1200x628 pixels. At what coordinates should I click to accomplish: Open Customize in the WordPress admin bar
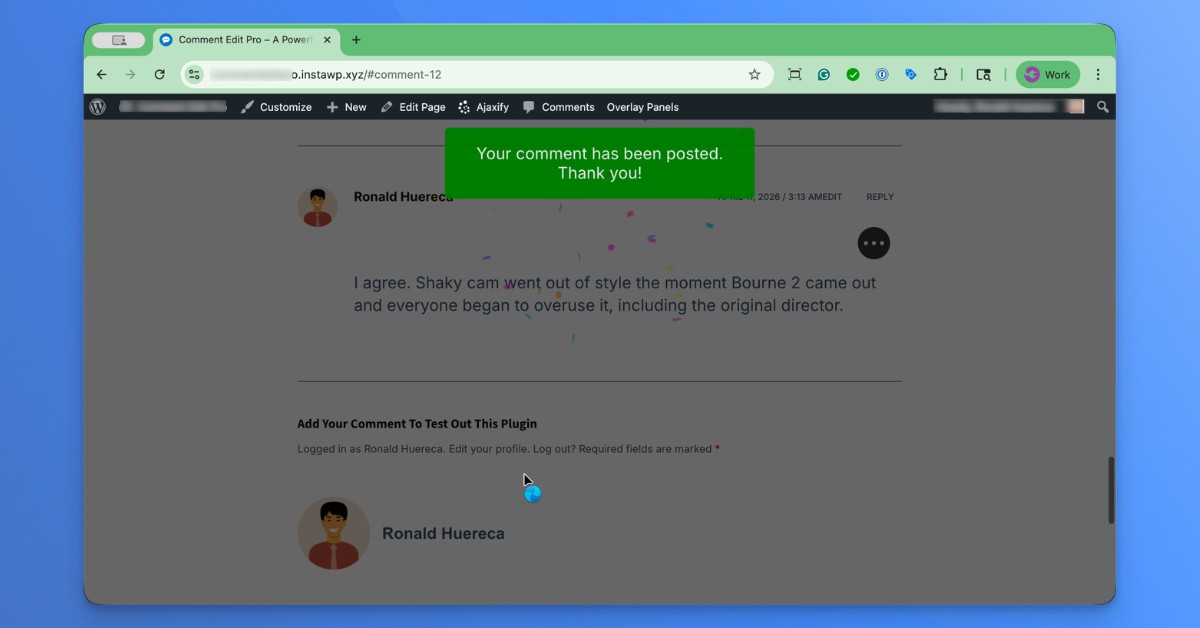[277, 107]
